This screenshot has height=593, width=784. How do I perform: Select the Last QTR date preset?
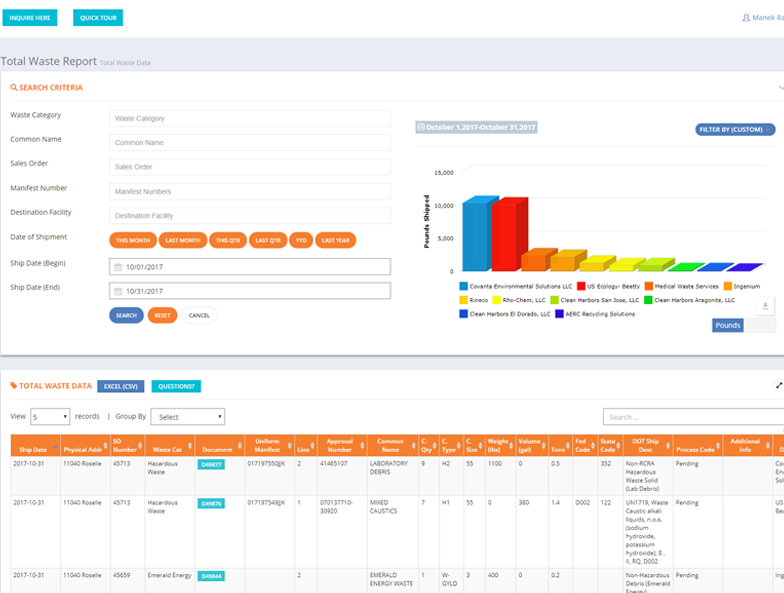point(268,240)
